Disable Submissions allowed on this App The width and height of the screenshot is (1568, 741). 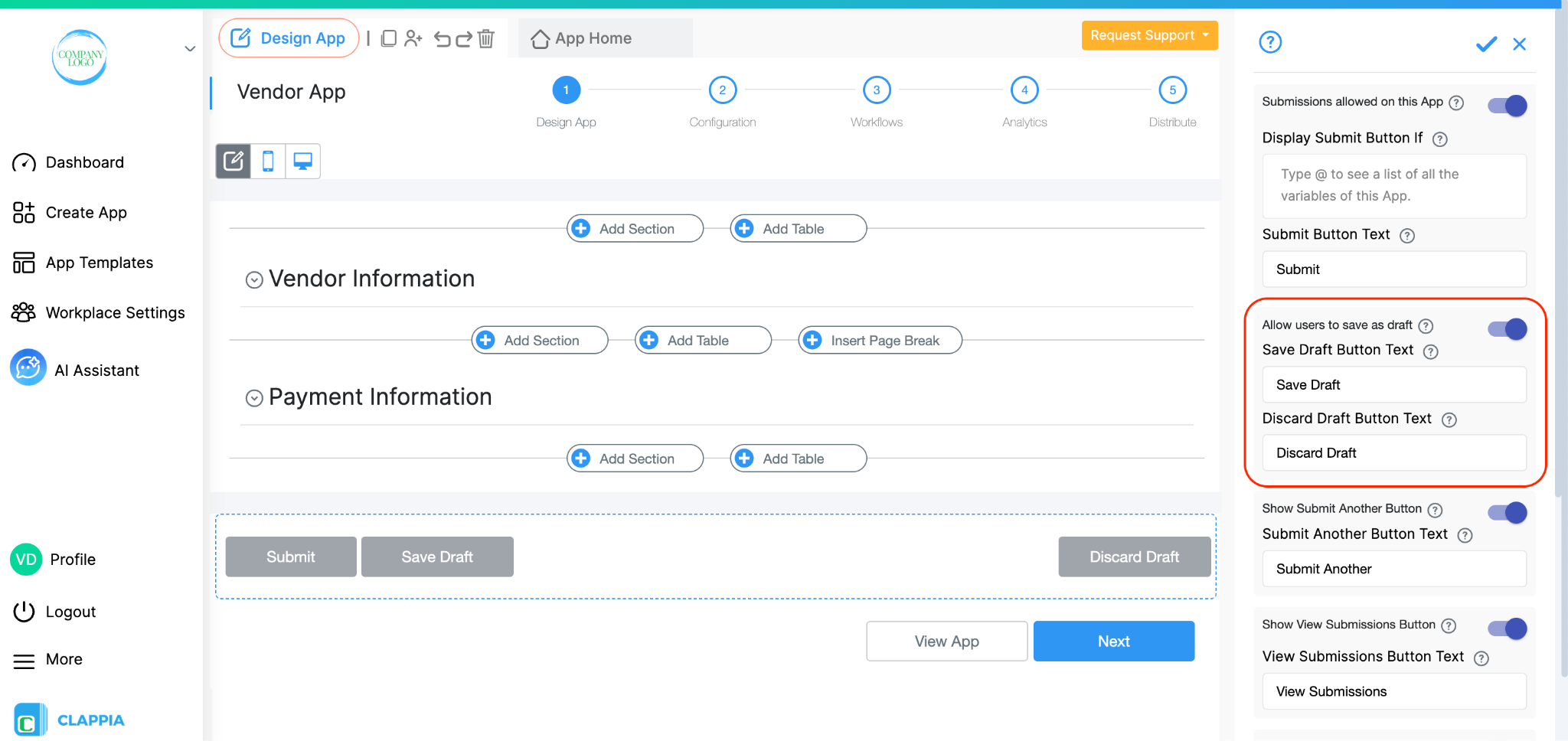[1506, 105]
